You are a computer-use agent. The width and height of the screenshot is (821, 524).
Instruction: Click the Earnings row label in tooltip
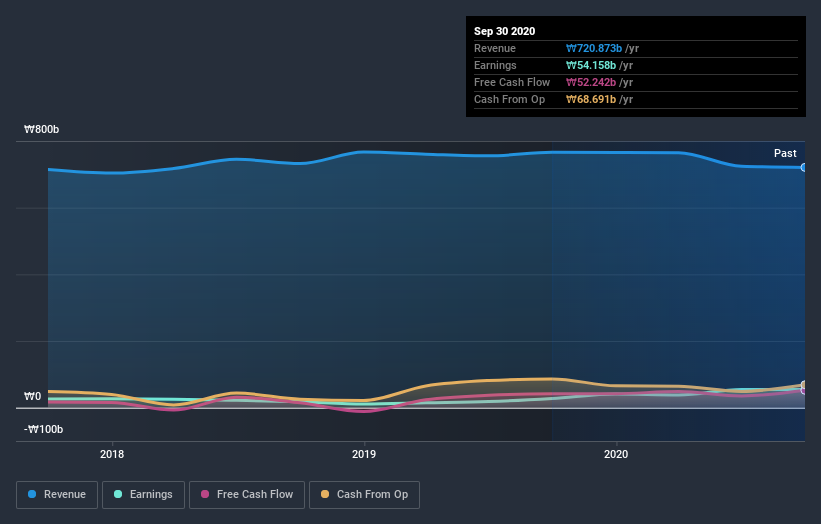coord(495,65)
